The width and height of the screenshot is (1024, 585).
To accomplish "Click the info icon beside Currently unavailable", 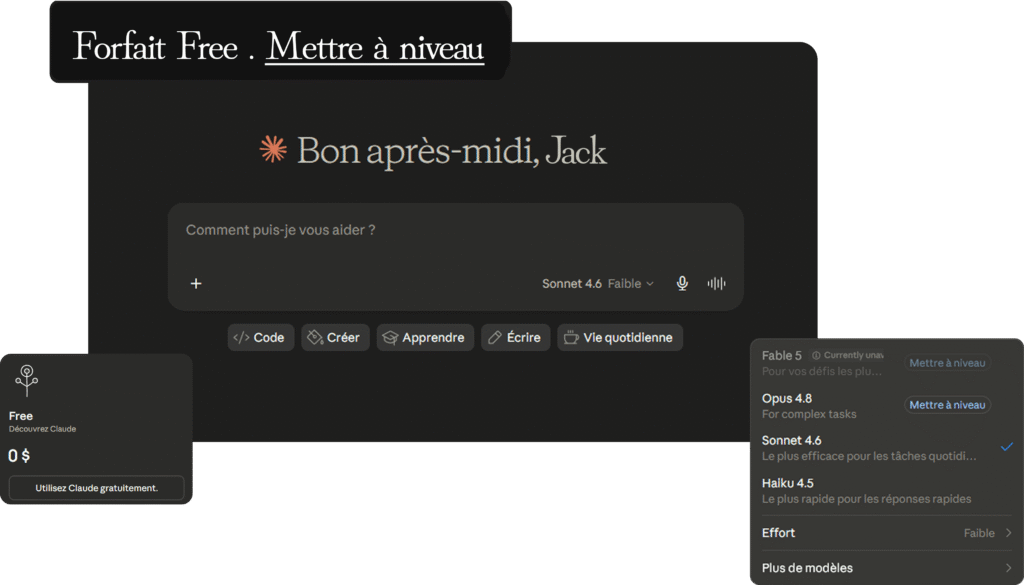I will [816, 356].
